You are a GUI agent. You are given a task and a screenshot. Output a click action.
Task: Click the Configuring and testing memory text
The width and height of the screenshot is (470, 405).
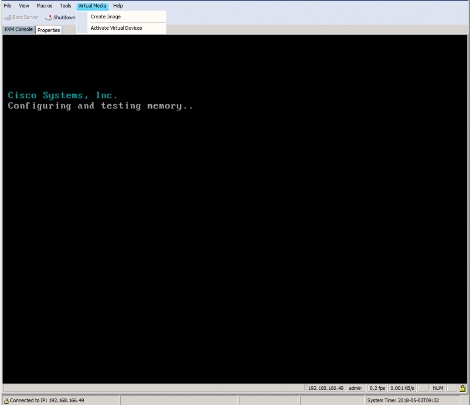click(100, 106)
